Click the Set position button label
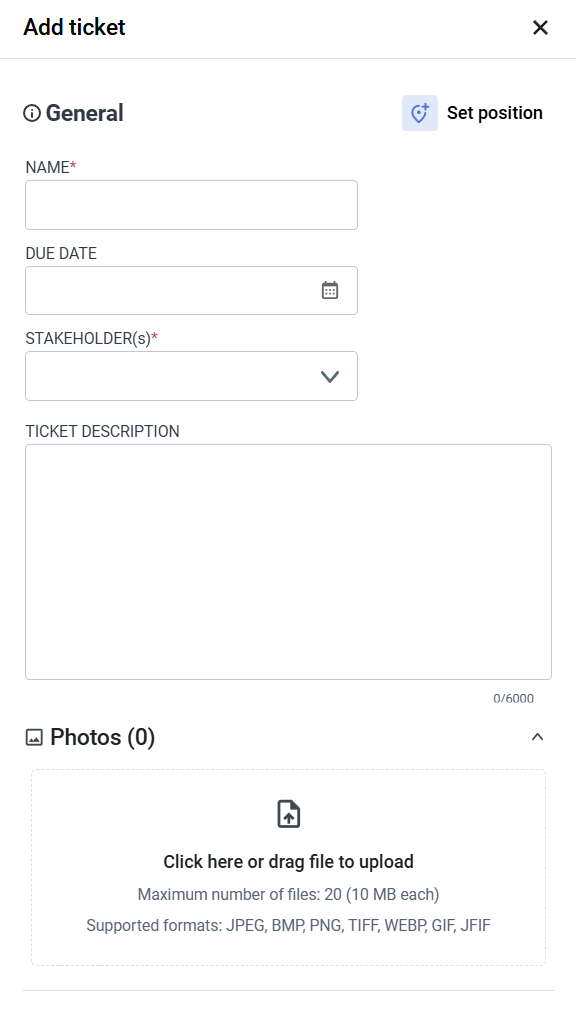 coord(495,113)
